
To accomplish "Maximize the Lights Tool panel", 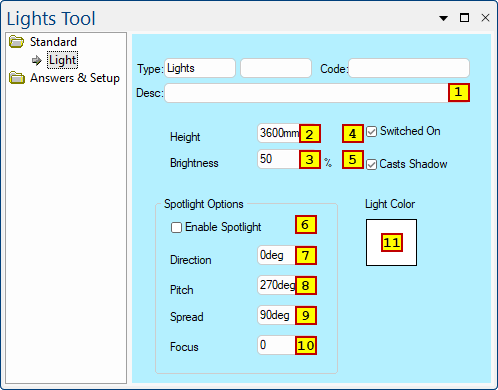I will tap(464, 18).
